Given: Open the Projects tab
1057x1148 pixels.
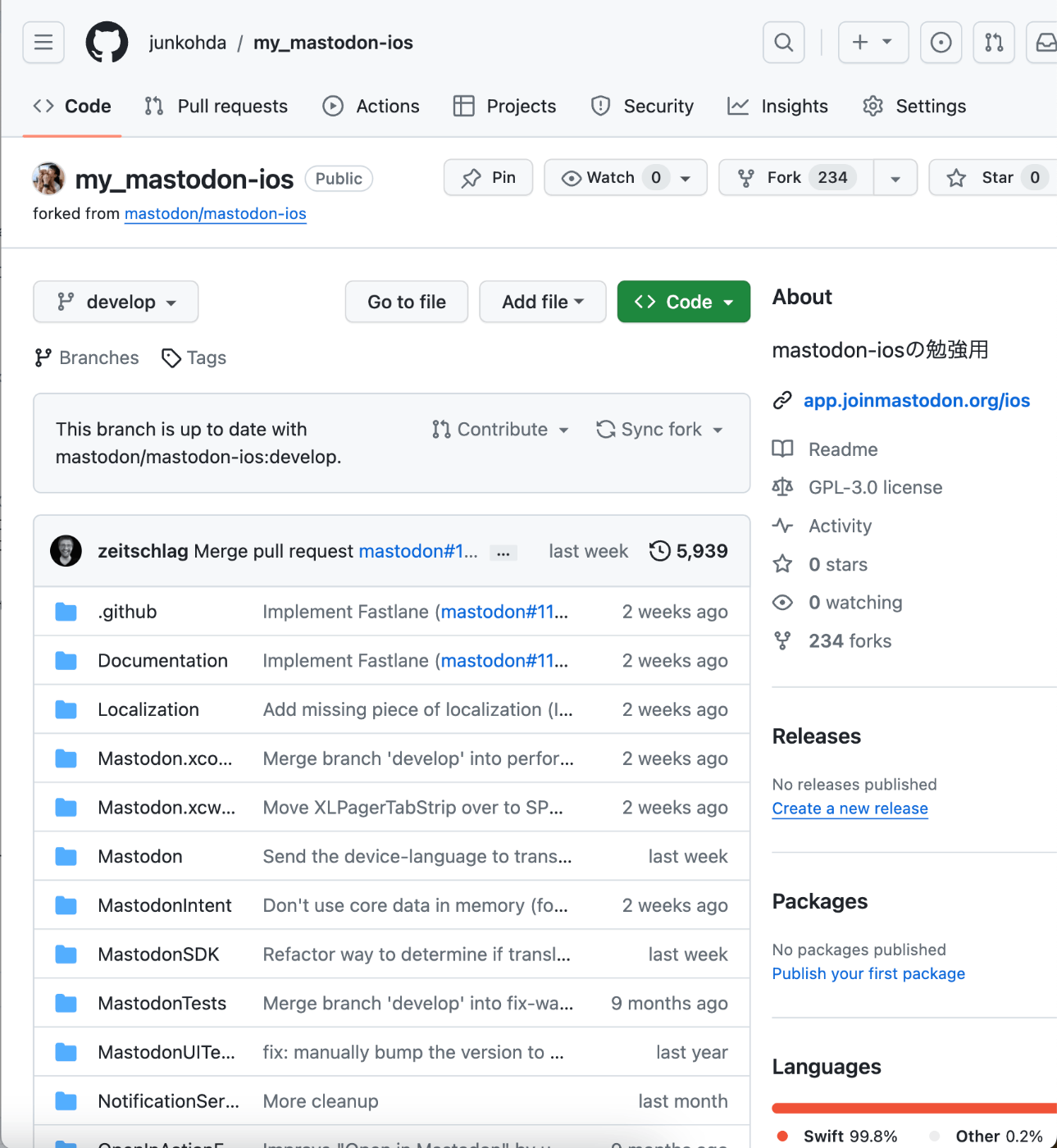Looking at the screenshot, I should (x=505, y=106).
